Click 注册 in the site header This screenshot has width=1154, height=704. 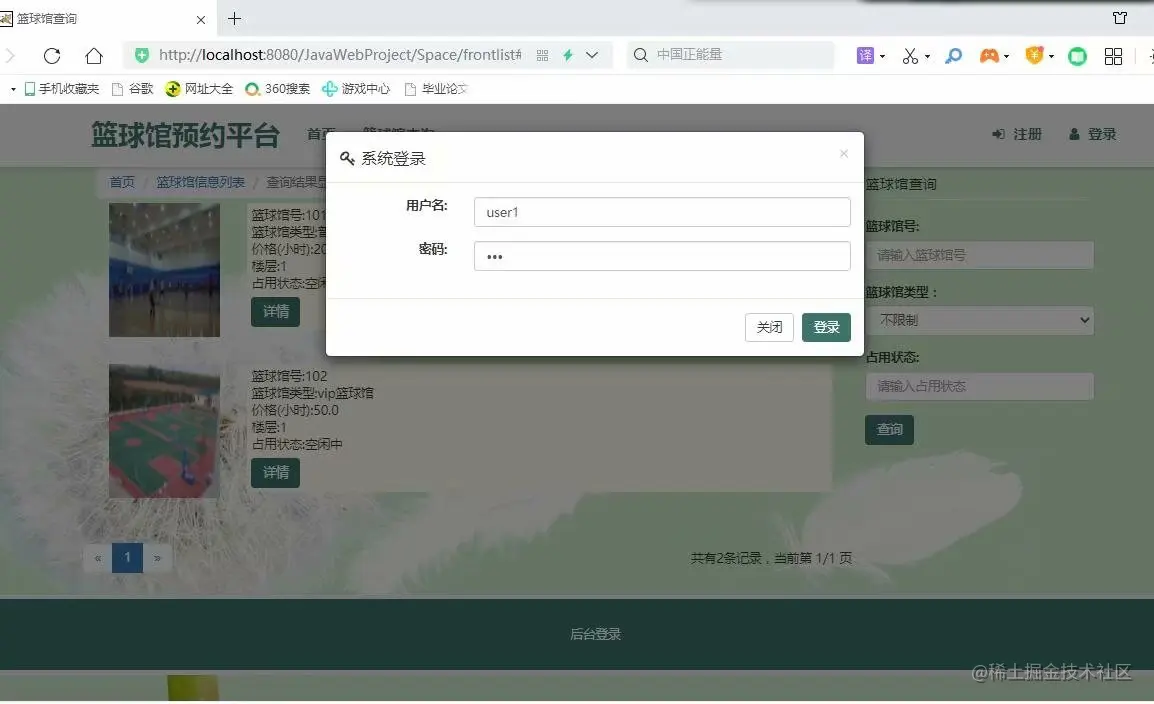[x=1018, y=135]
